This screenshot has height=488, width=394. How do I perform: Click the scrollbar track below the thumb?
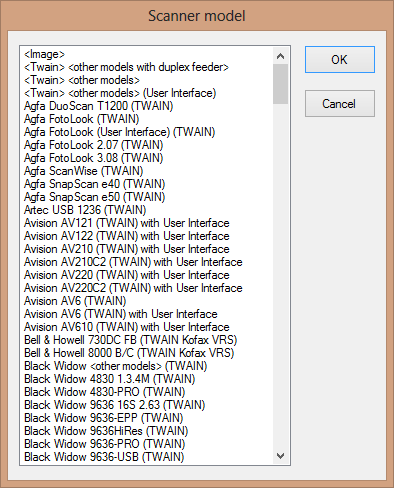[x=280, y=276]
